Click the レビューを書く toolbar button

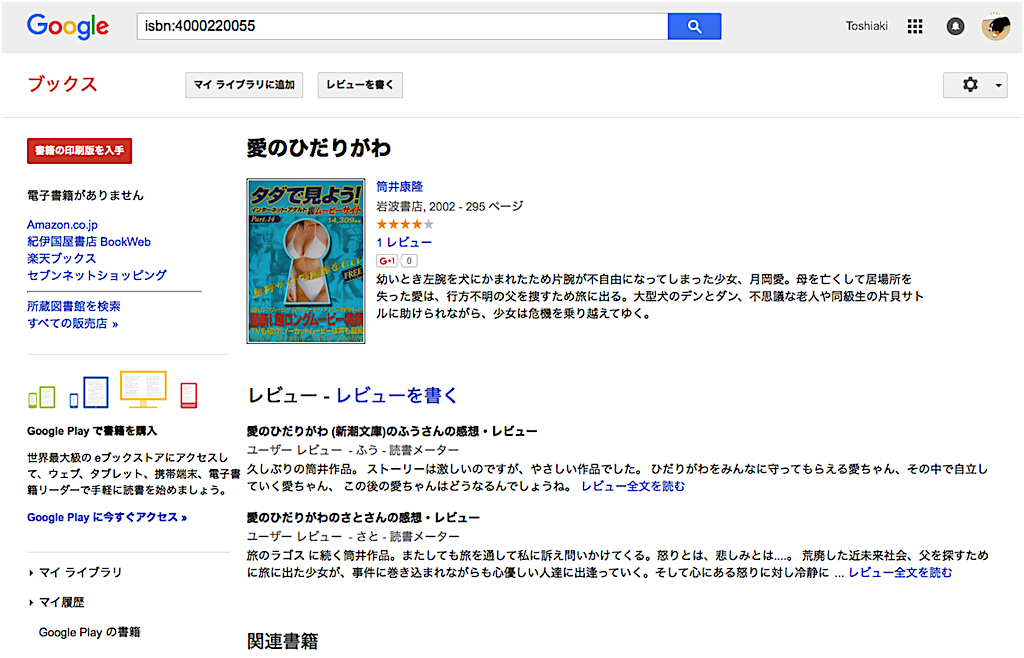point(360,85)
